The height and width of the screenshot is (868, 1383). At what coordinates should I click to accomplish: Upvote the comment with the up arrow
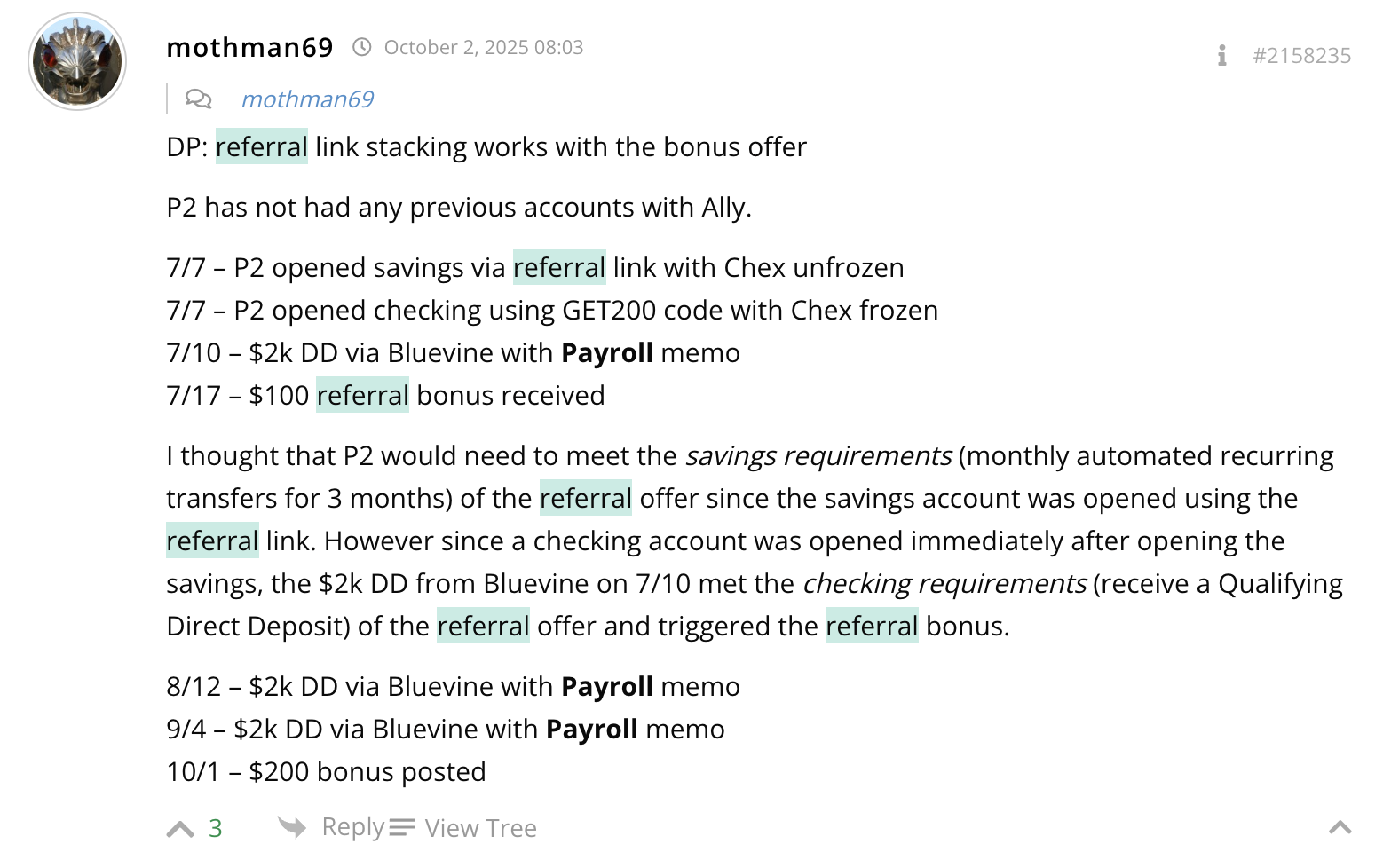point(180,829)
